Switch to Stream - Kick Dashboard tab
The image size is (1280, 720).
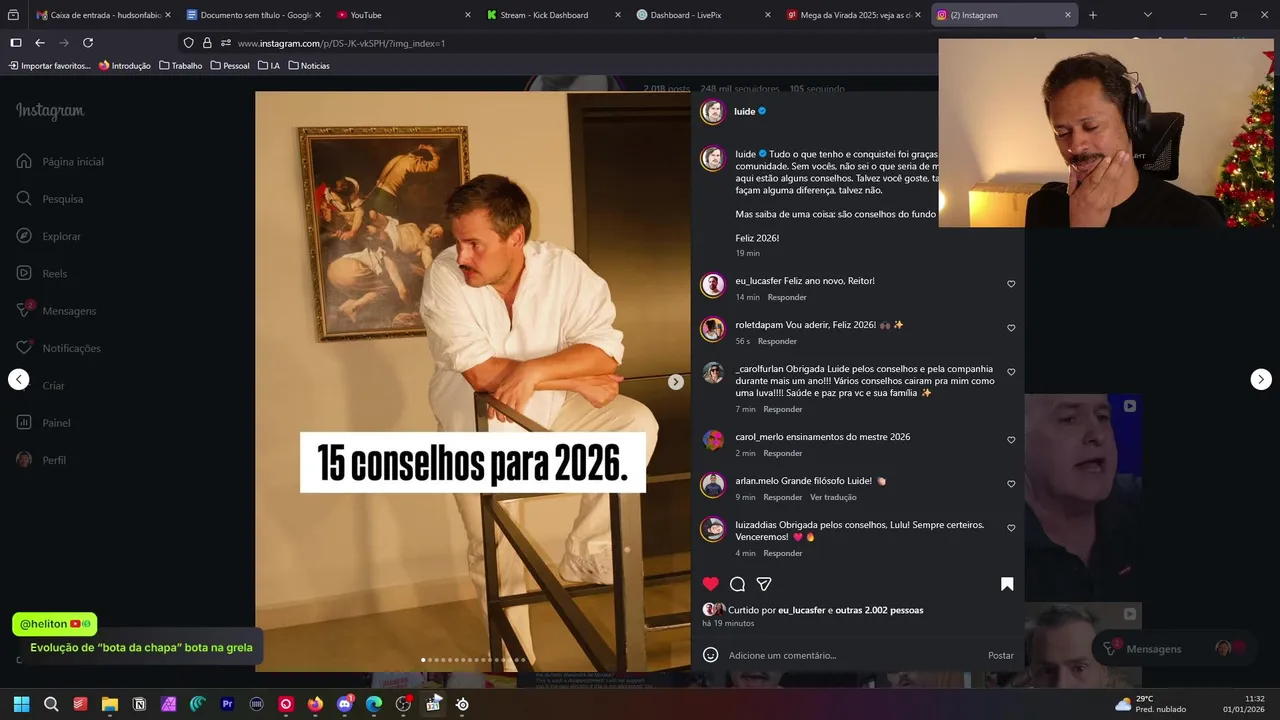click(553, 15)
